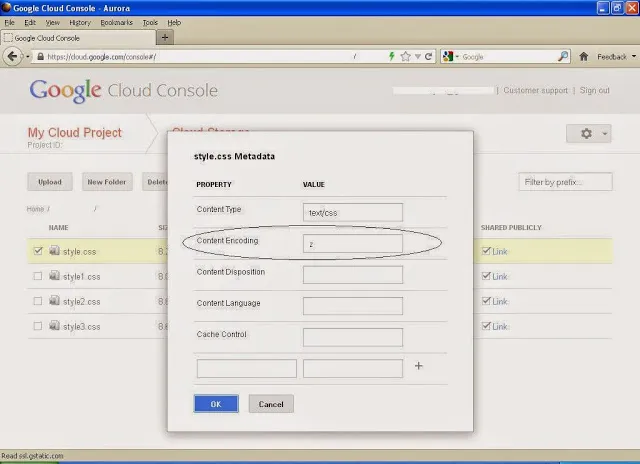This screenshot has width=640, height=464.
Task: Click the New Folder button
Action: pyautogui.click(x=107, y=182)
